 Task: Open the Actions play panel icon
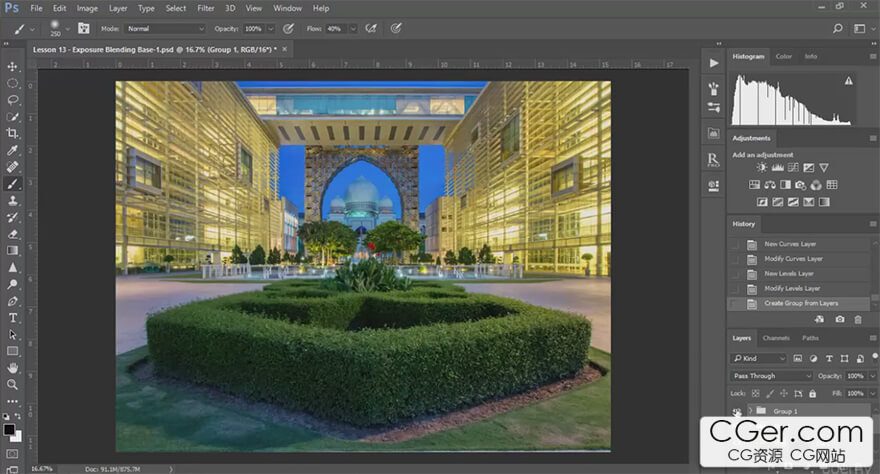(x=713, y=63)
